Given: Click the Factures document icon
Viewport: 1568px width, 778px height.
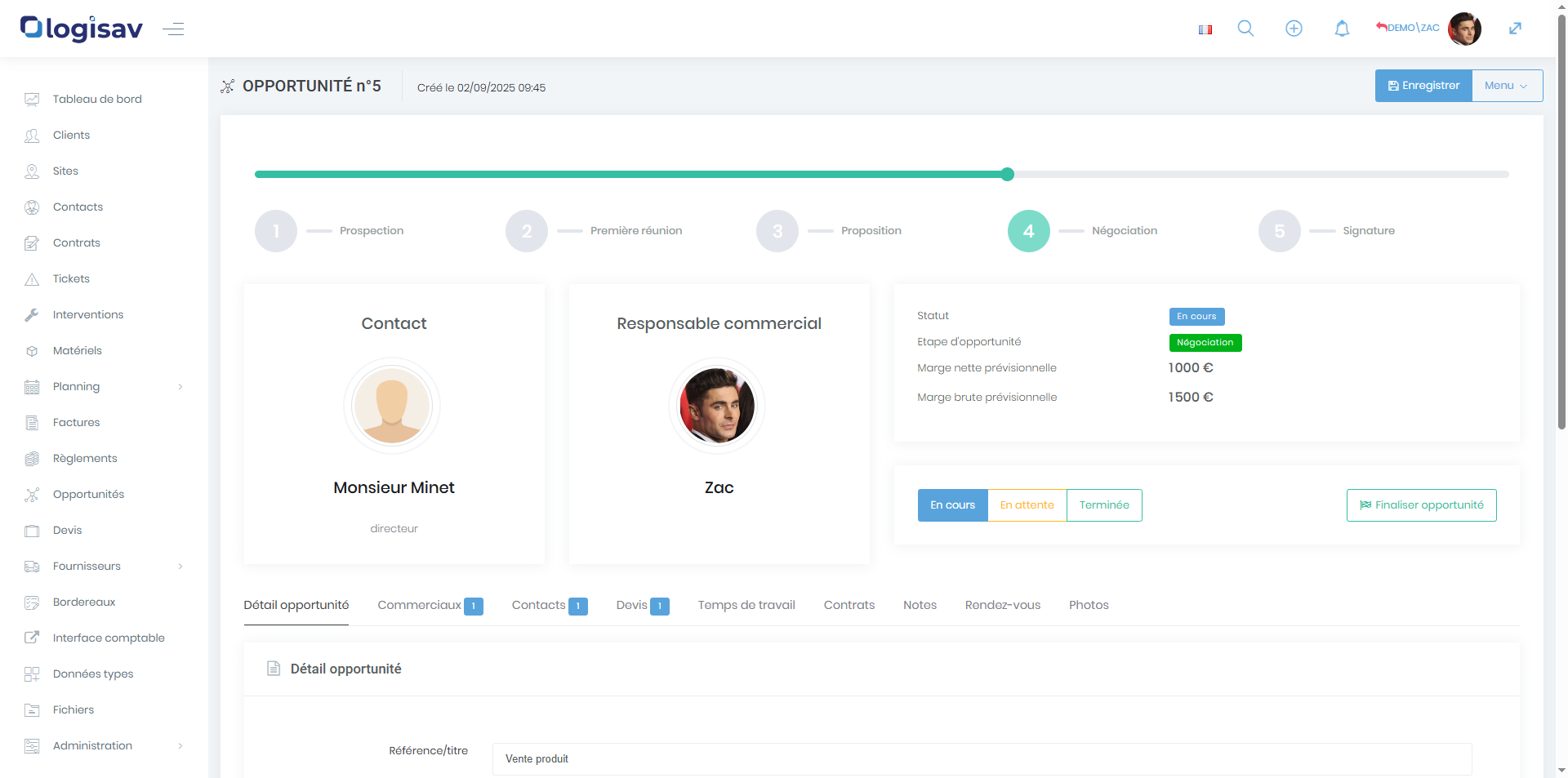Looking at the screenshot, I should pyautogui.click(x=32, y=423).
